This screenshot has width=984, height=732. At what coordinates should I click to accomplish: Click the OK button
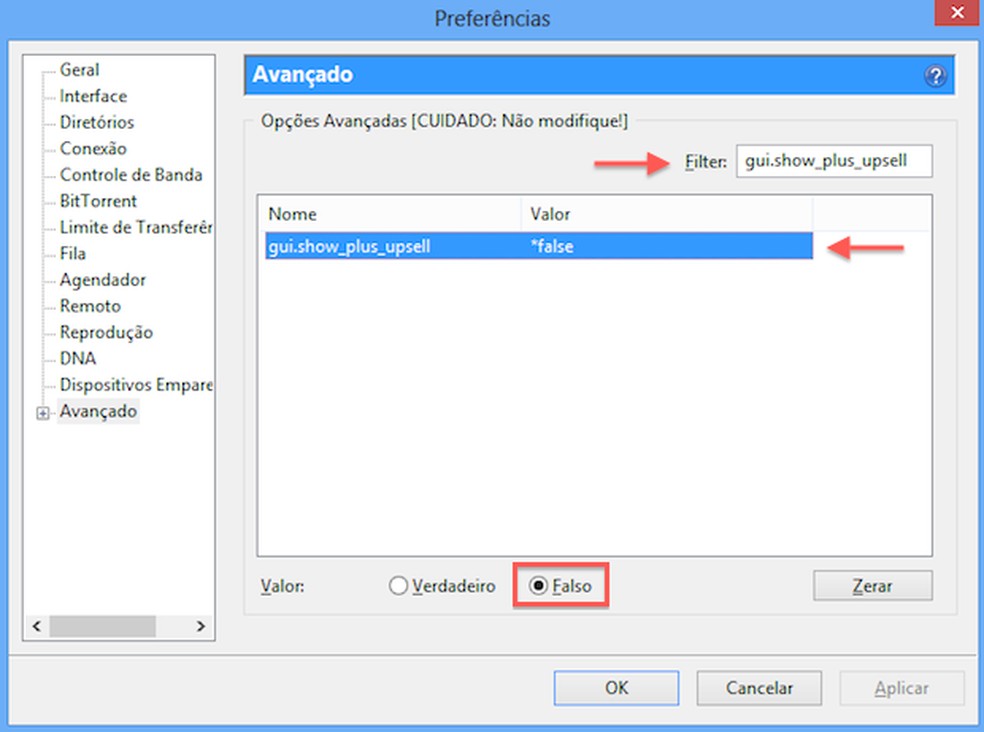pos(616,688)
